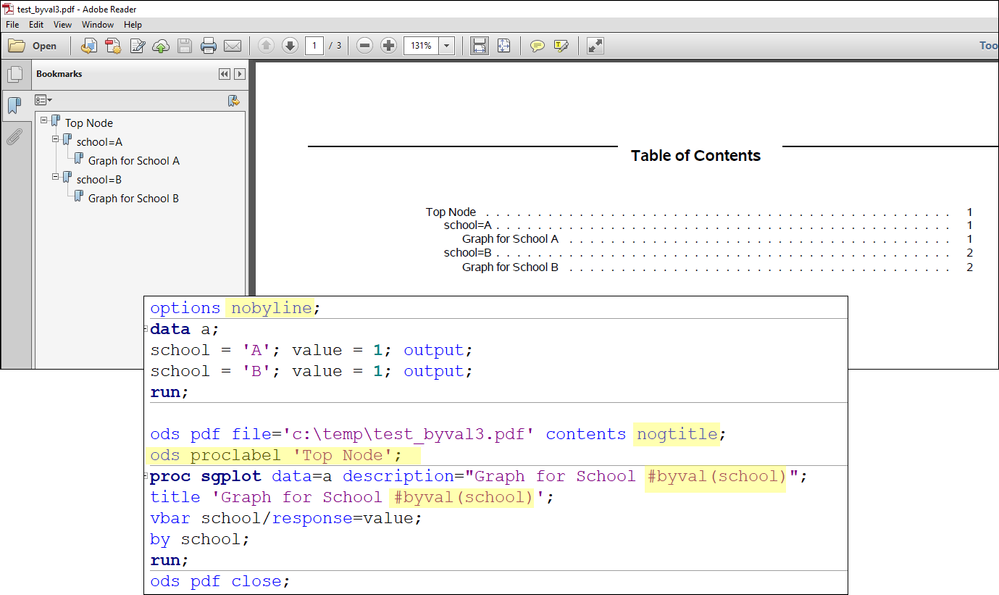
Task: Print the document using printer icon
Action: coord(208,46)
